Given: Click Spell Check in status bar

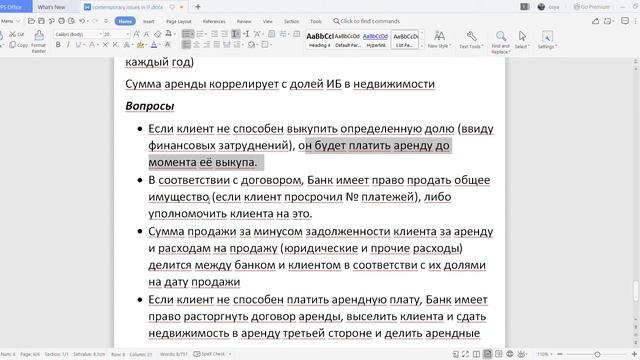Looking at the screenshot, I should point(209,354).
